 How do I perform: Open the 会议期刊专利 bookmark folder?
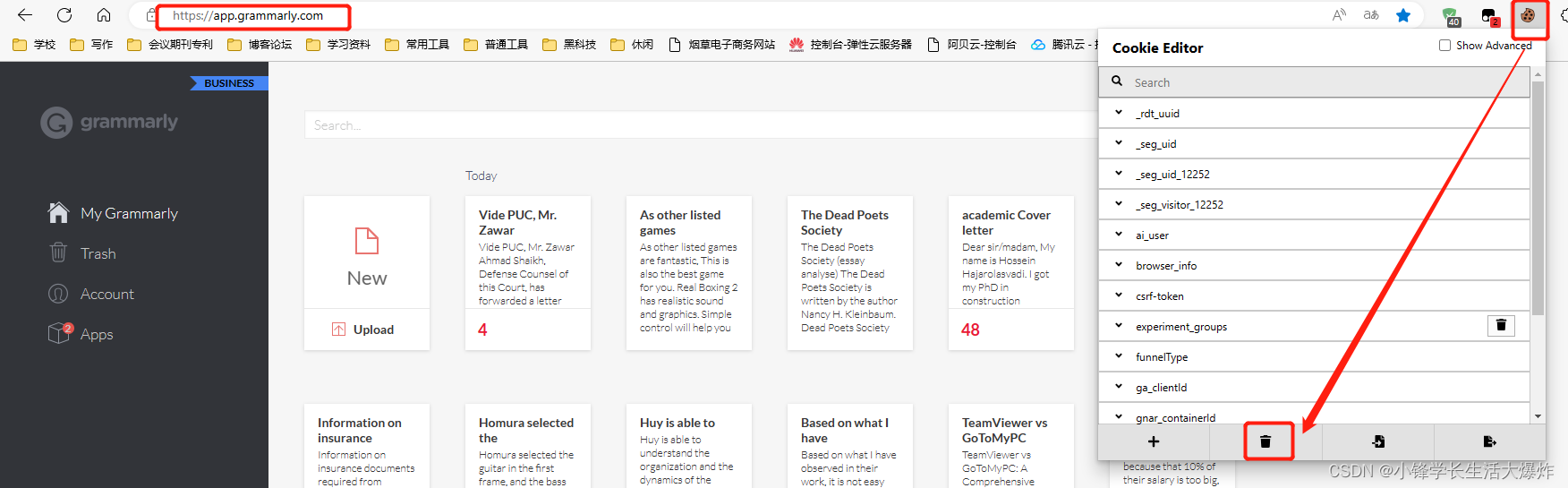[x=170, y=44]
